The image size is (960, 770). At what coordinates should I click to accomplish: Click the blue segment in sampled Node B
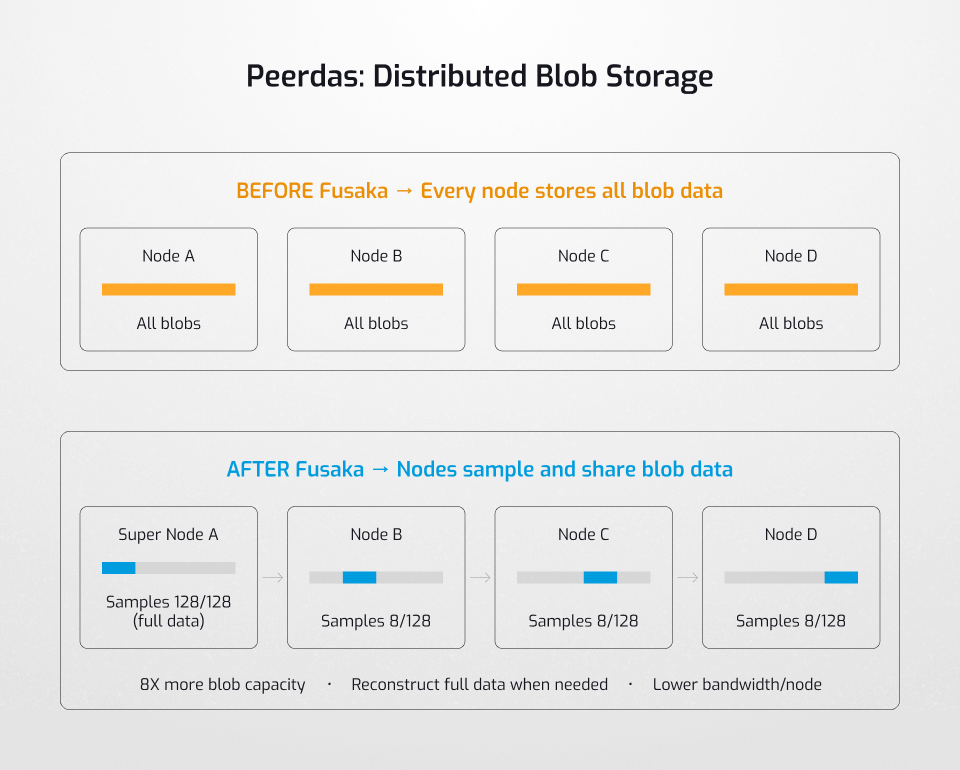359,577
